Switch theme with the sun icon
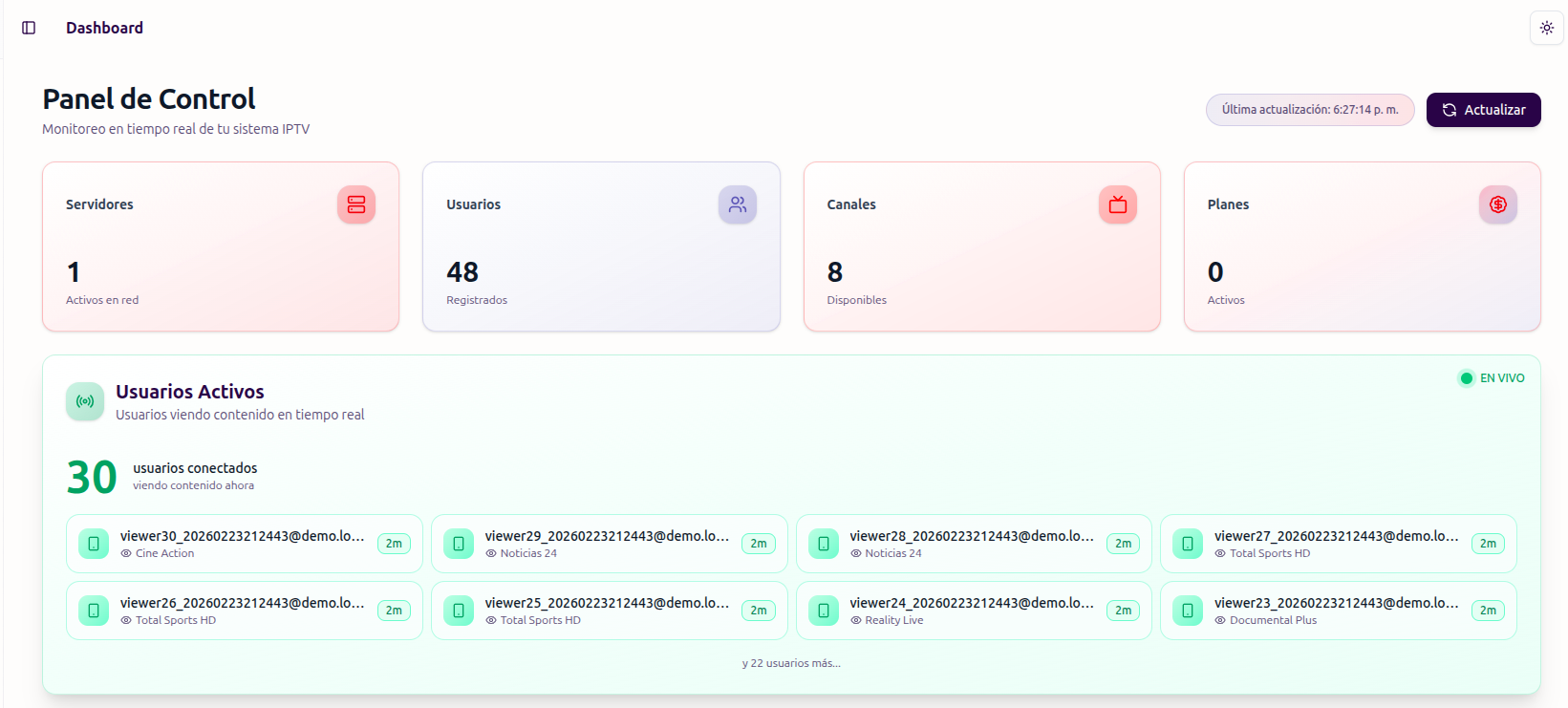 pos(1546,28)
